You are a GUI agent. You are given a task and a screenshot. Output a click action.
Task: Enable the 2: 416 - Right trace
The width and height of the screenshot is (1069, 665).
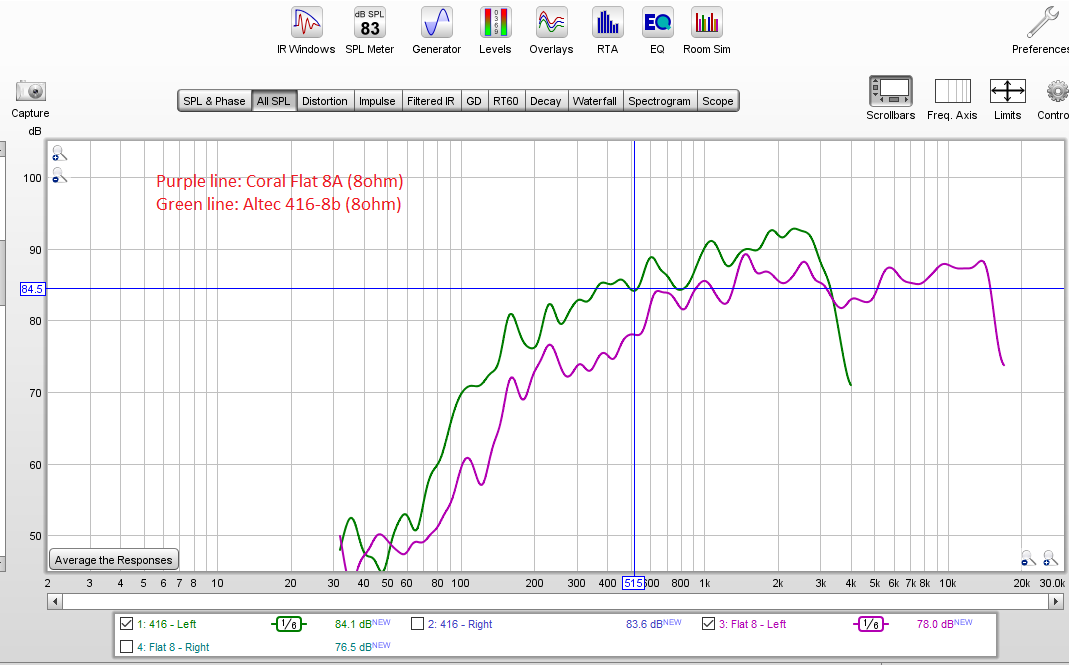417,623
